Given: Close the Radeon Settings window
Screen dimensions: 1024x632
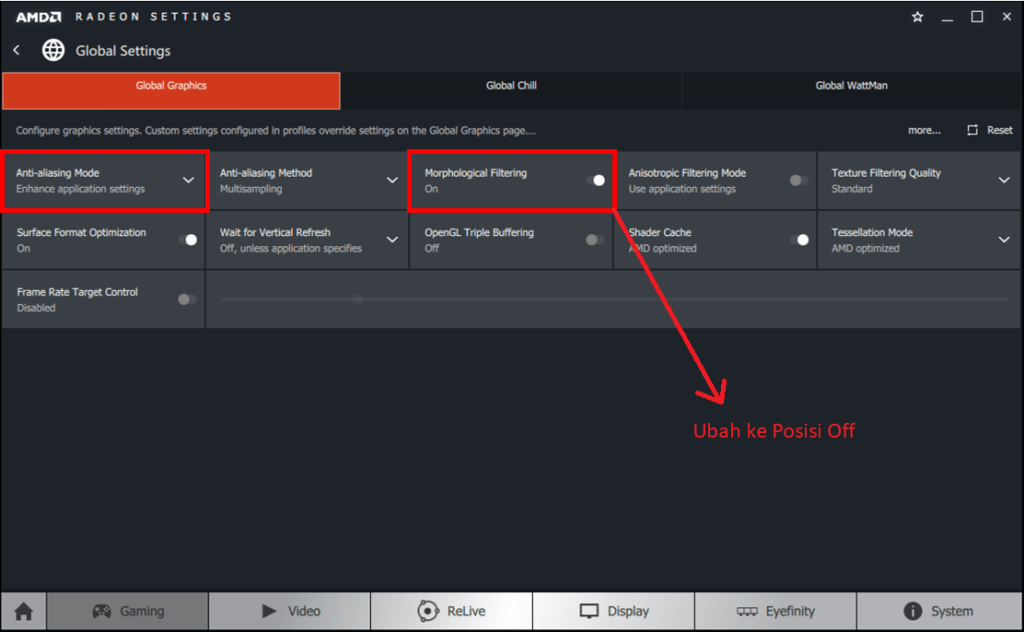Looking at the screenshot, I should pyautogui.click(x=1006, y=17).
